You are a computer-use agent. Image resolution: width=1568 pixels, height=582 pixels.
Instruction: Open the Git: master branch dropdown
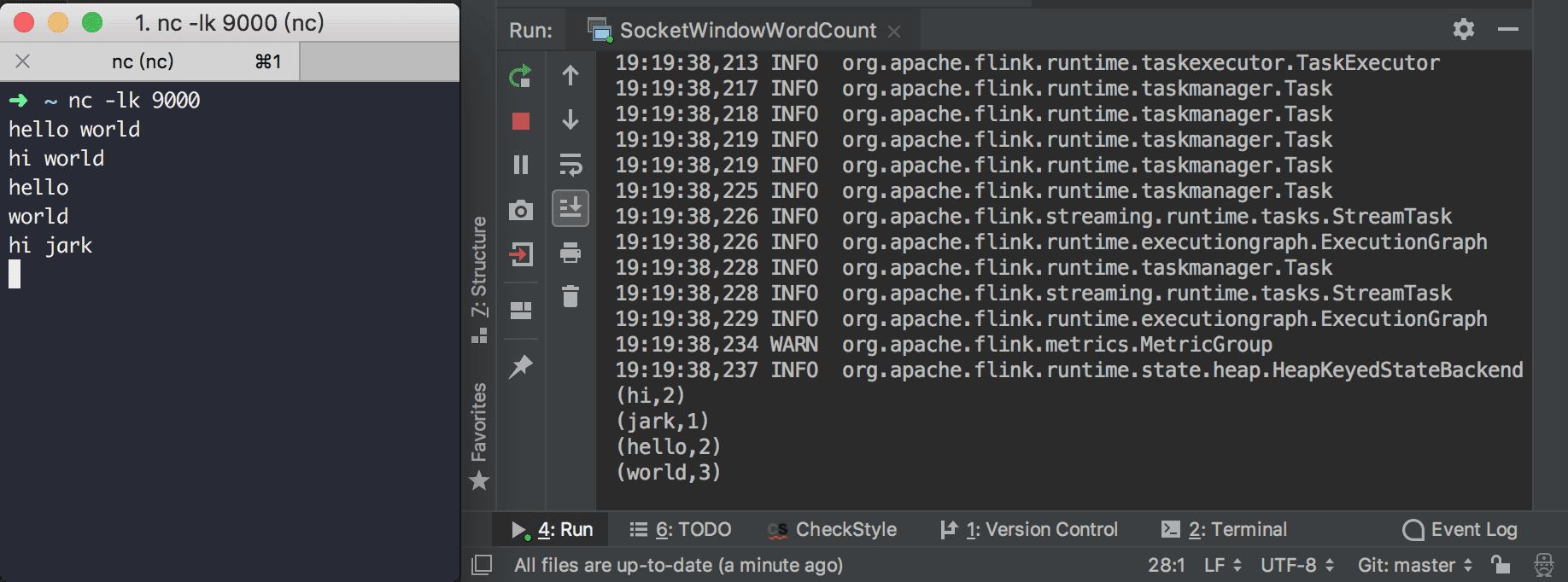pyautogui.click(x=1415, y=565)
